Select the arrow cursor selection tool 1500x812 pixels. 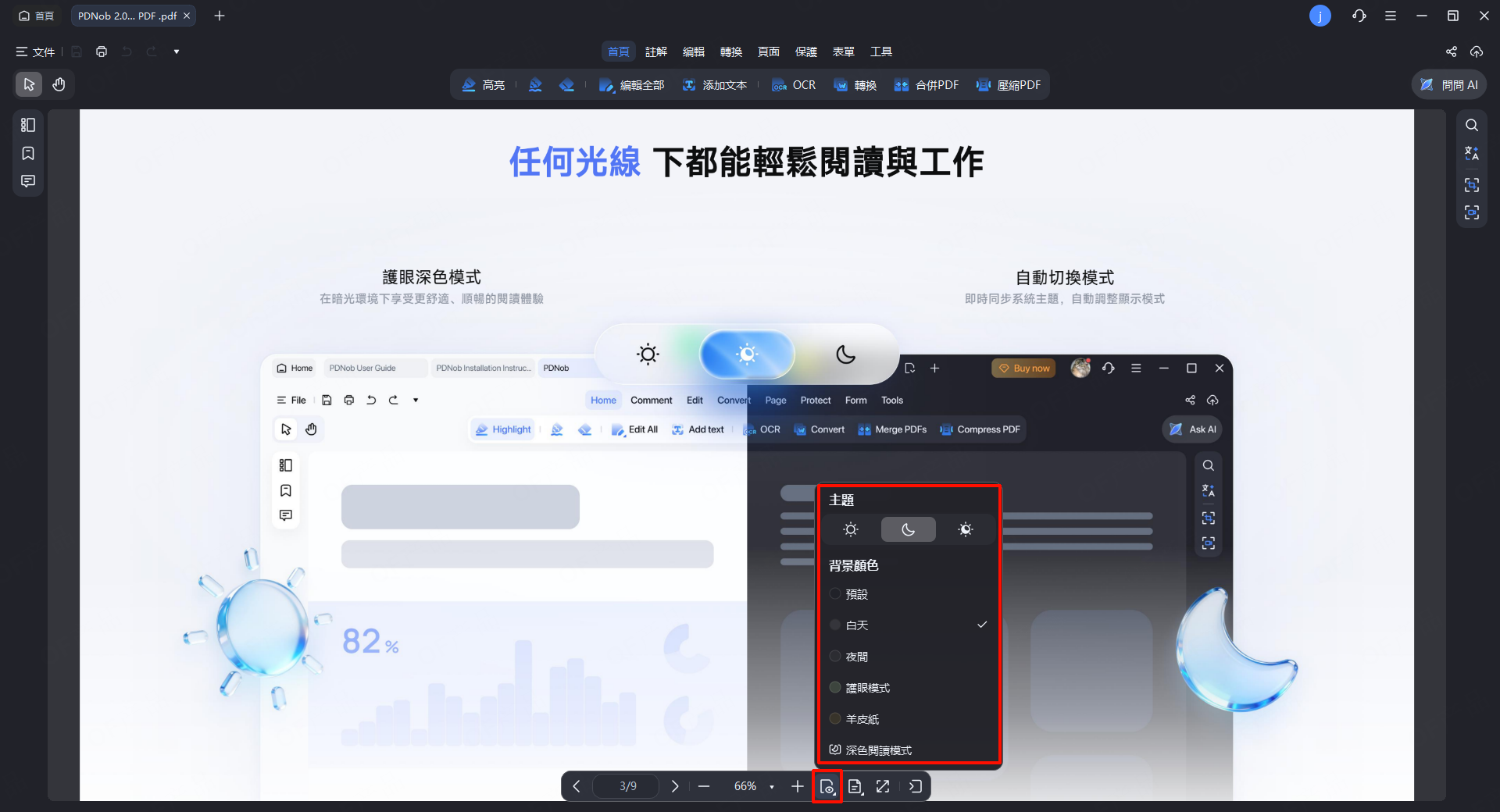29,84
